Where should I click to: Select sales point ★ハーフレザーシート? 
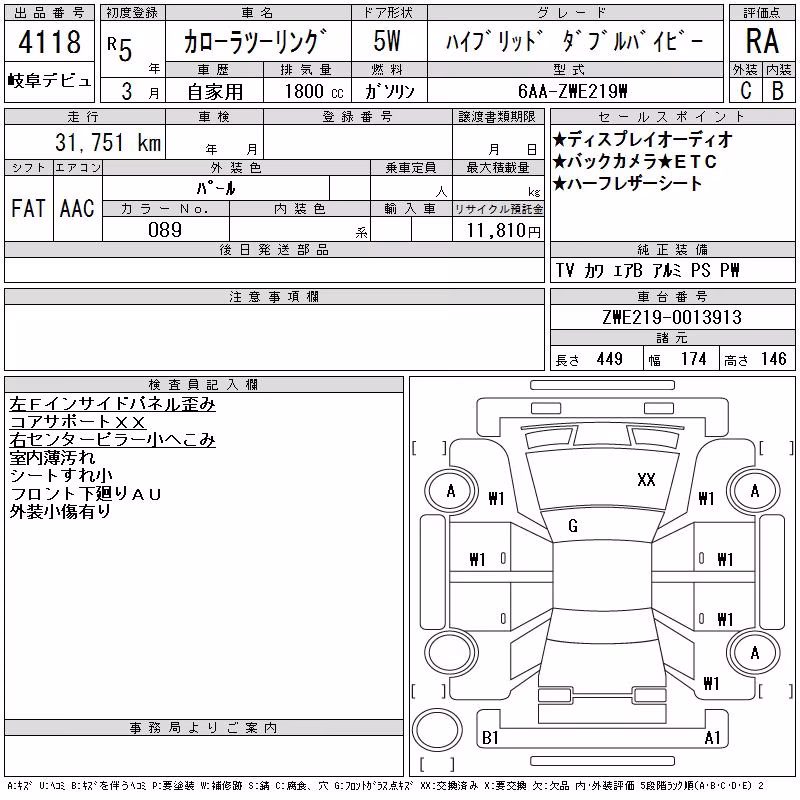tap(628, 184)
